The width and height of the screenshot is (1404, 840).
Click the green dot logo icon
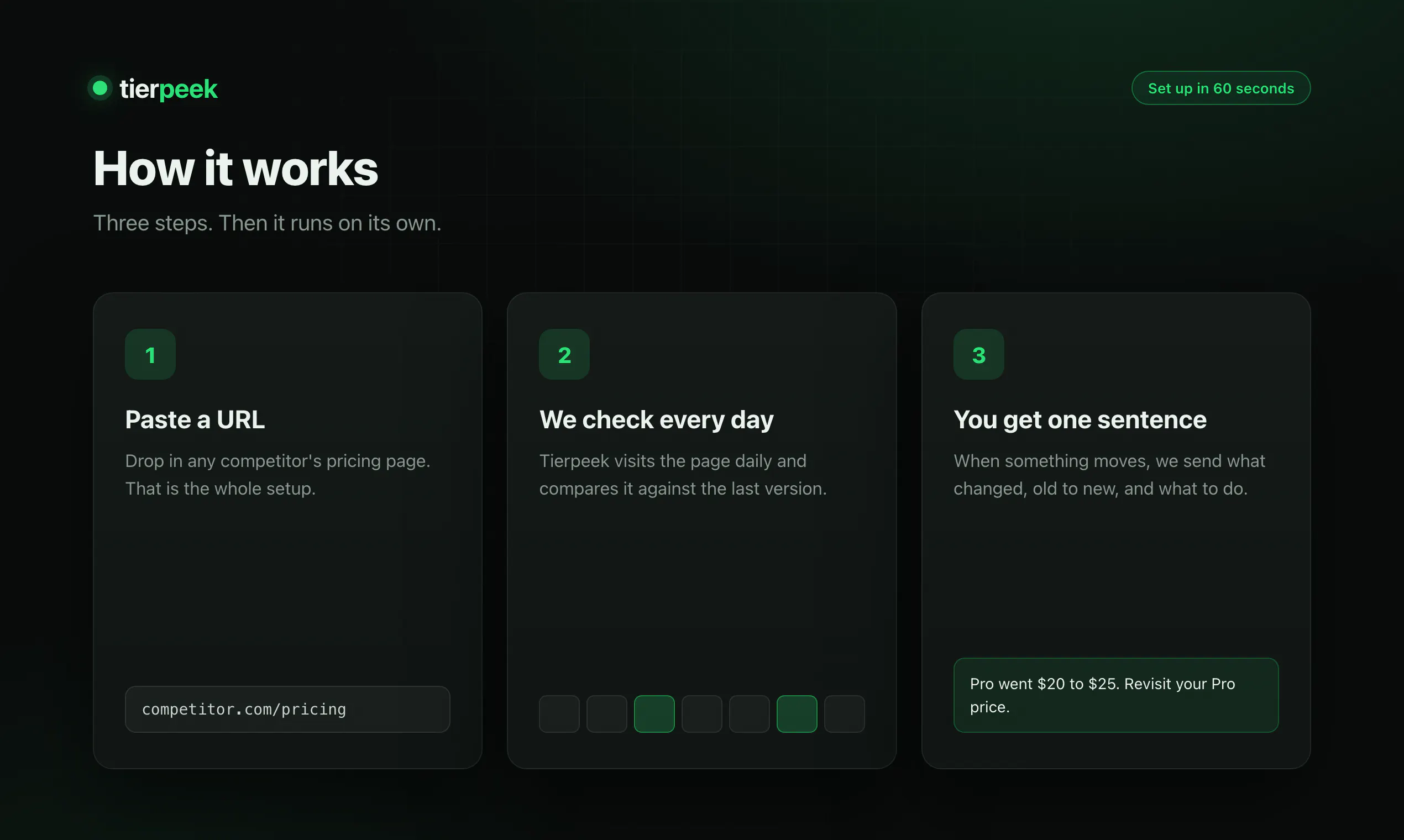[x=100, y=88]
